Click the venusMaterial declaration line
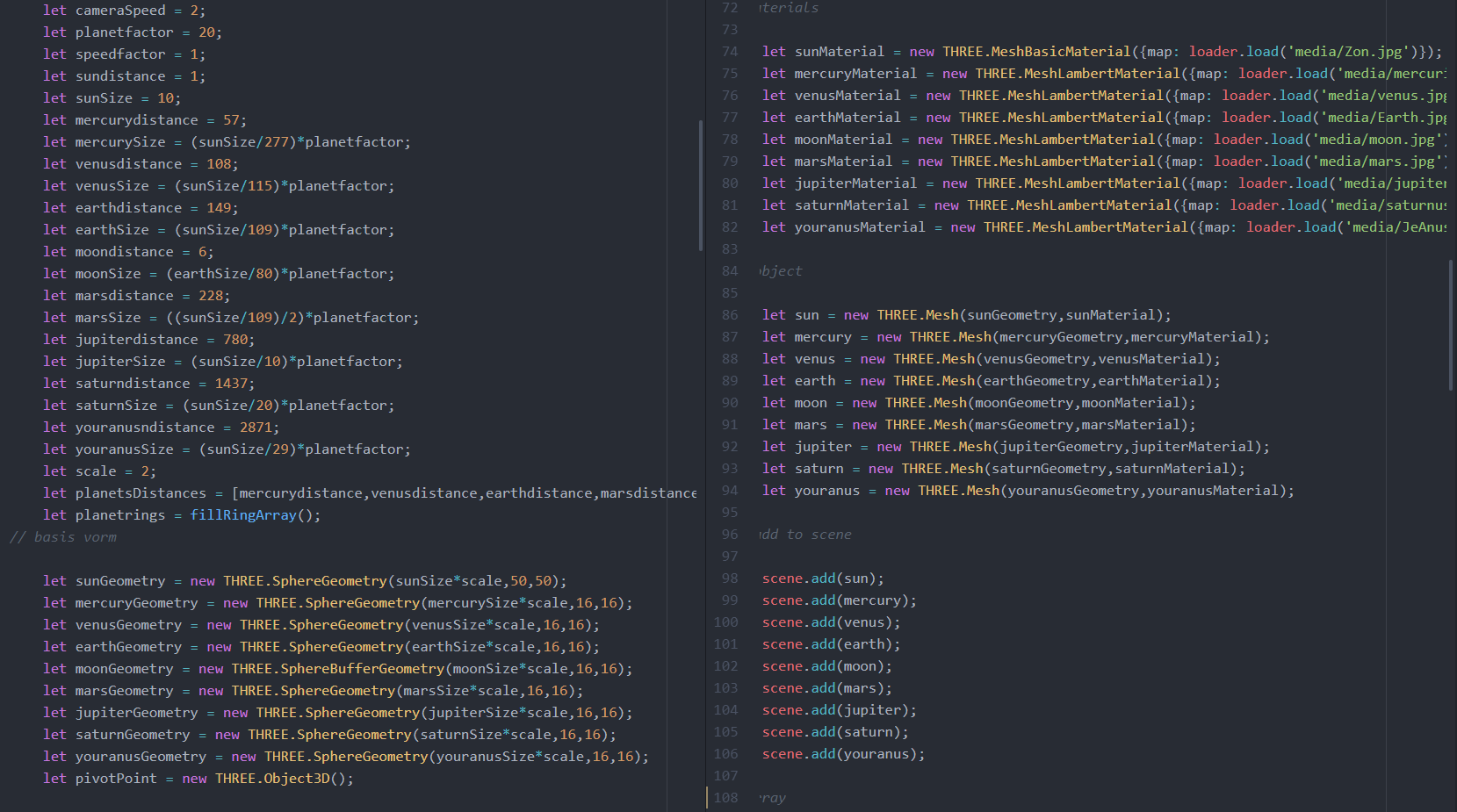Screen dimensions: 1457x812 pos(1104,96)
